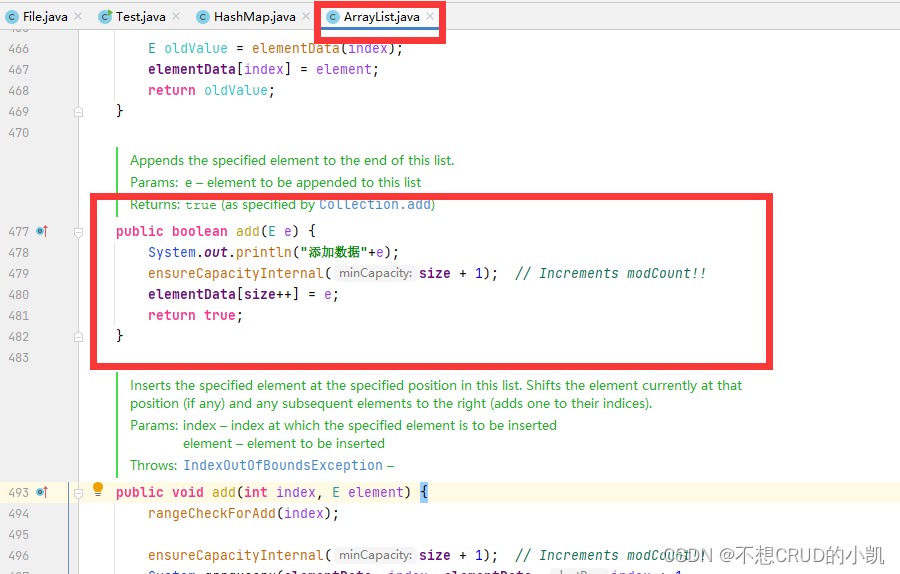Click the ArrayList.java class icon
The width and height of the screenshot is (900, 574).
tap(332, 17)
